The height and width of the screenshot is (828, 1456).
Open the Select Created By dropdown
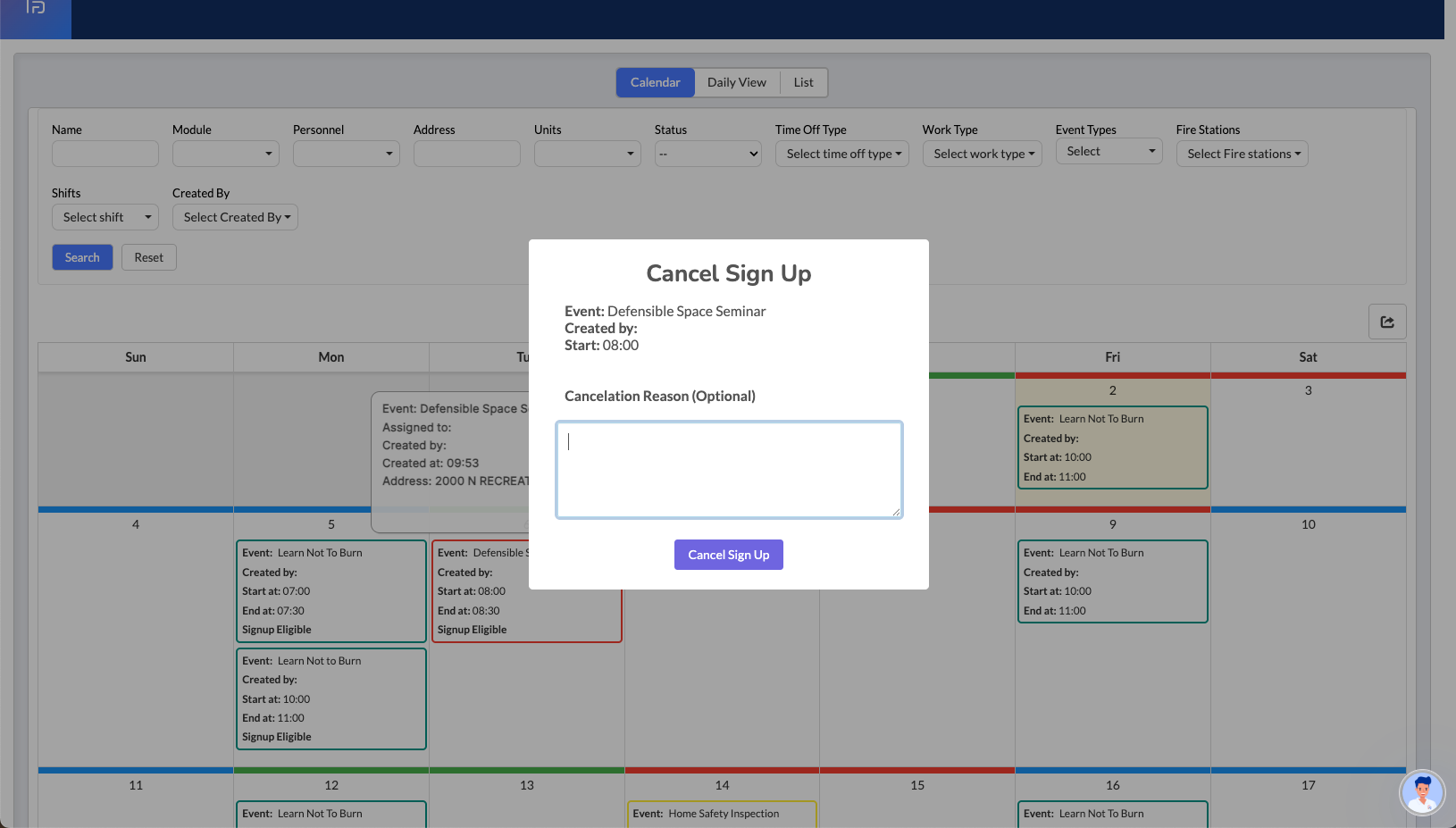click(235, 217)
